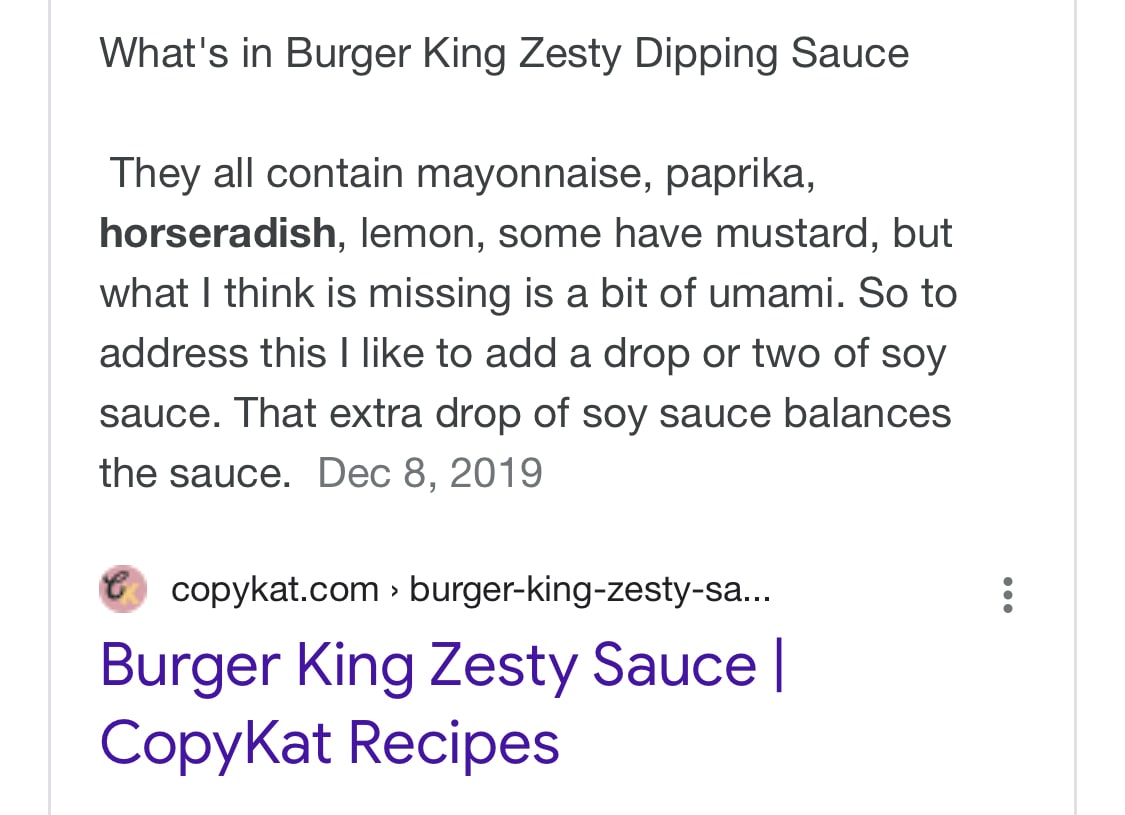Visit the copykat.com breadcrumb URL
The height and width of the screenshot is (815, 1125).
pos(275,589)
